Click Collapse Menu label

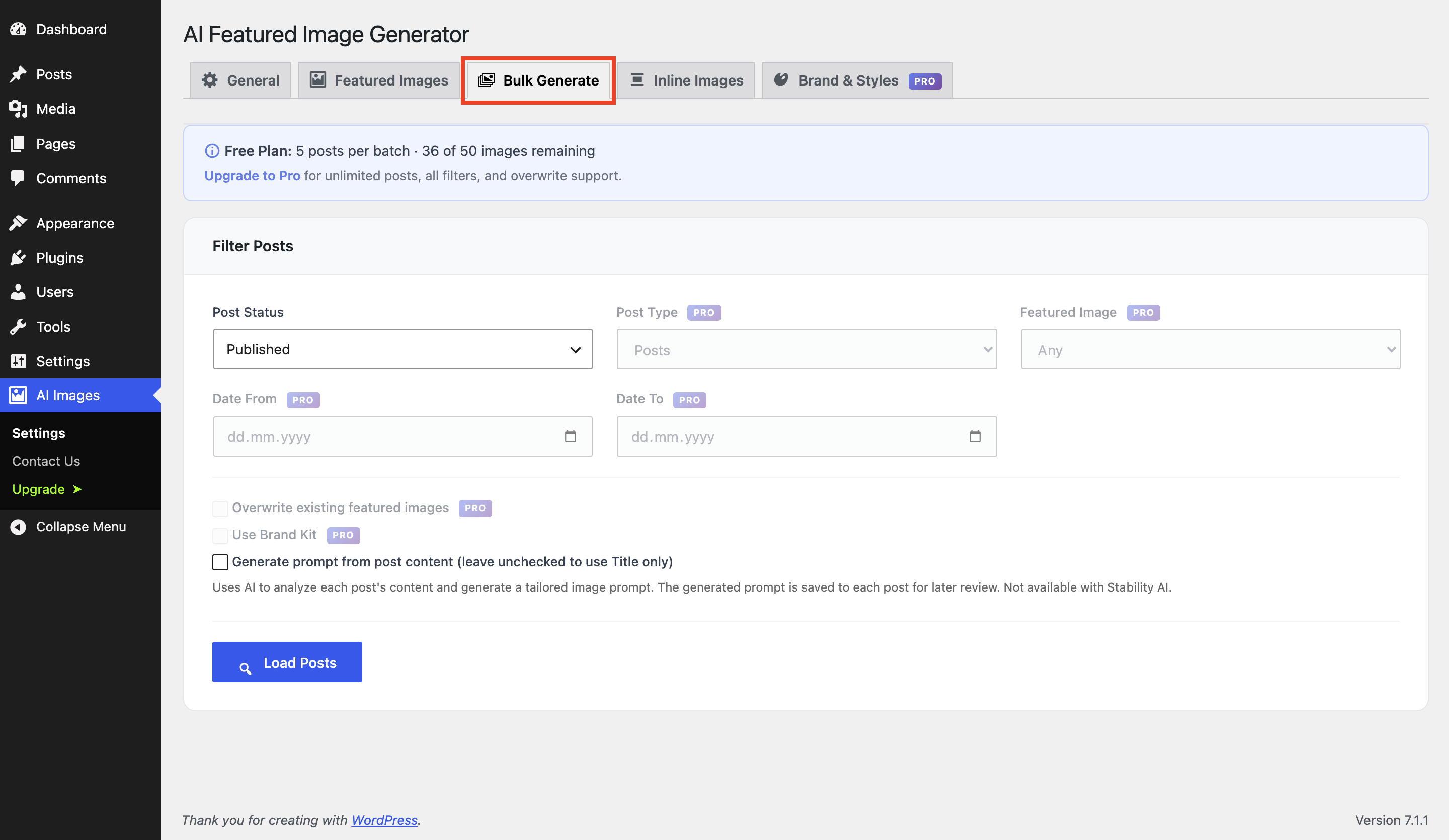tap(81, 527)
